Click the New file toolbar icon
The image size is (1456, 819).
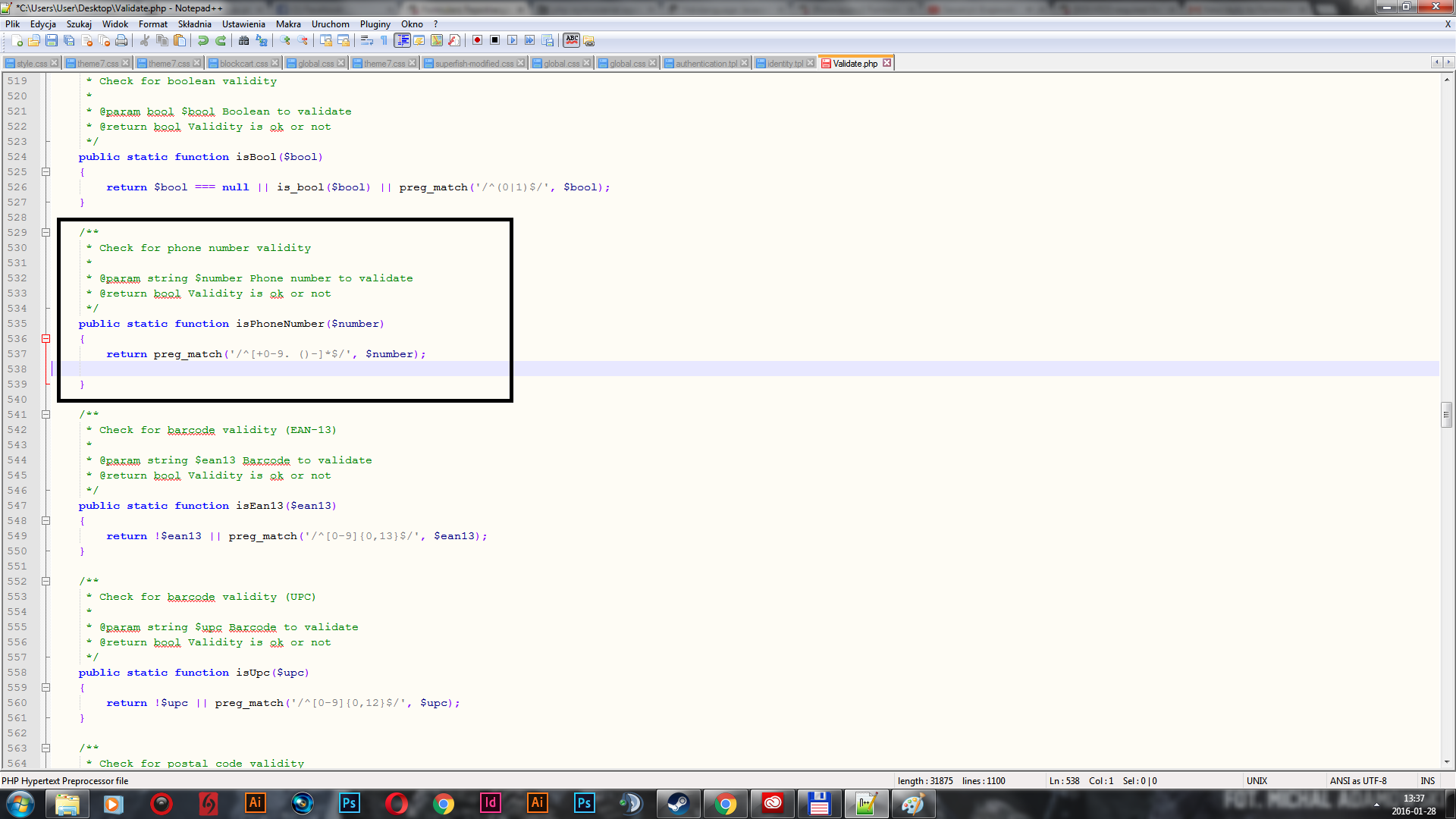point(17,40)
